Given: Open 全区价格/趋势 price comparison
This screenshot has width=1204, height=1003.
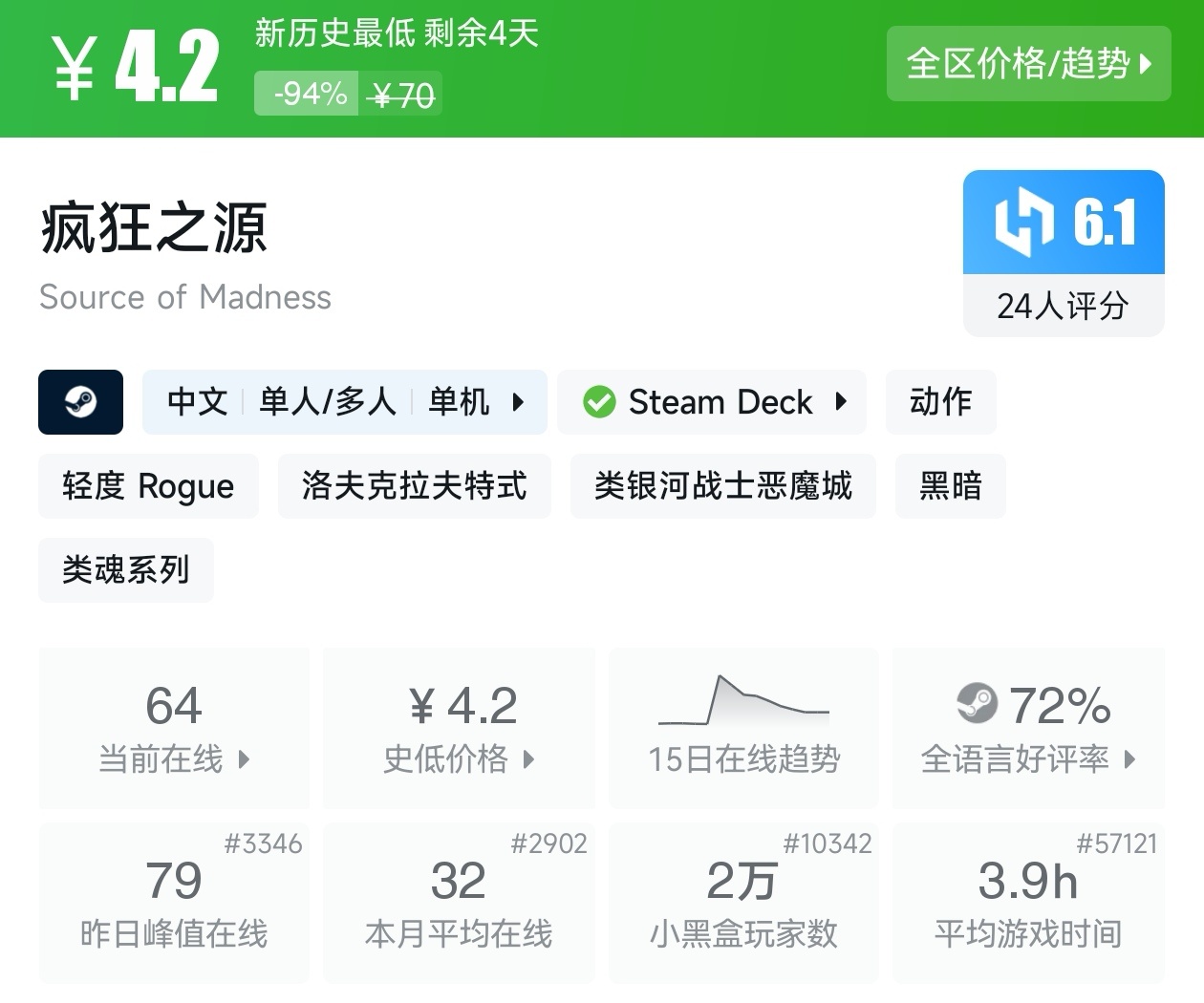Looking at the screenshot, I should tap(1028, 64).
